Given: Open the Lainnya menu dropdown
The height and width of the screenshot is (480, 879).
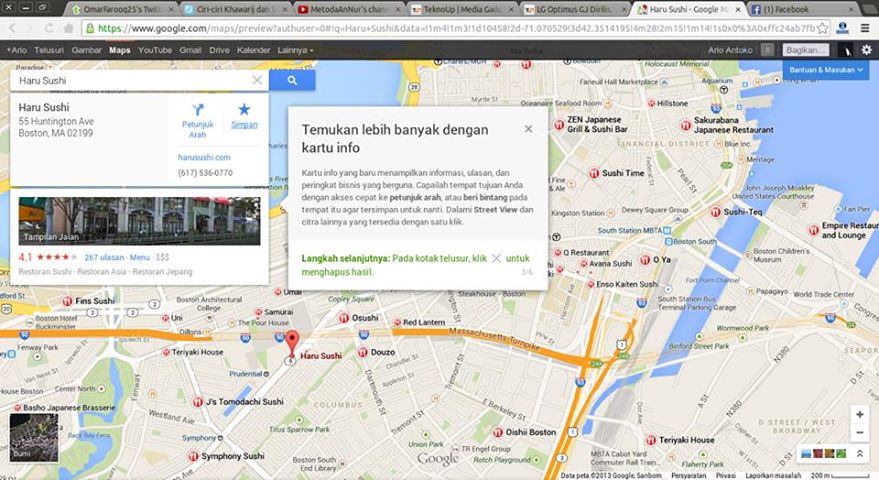Looking at the screenshot, I should point(295,50).
